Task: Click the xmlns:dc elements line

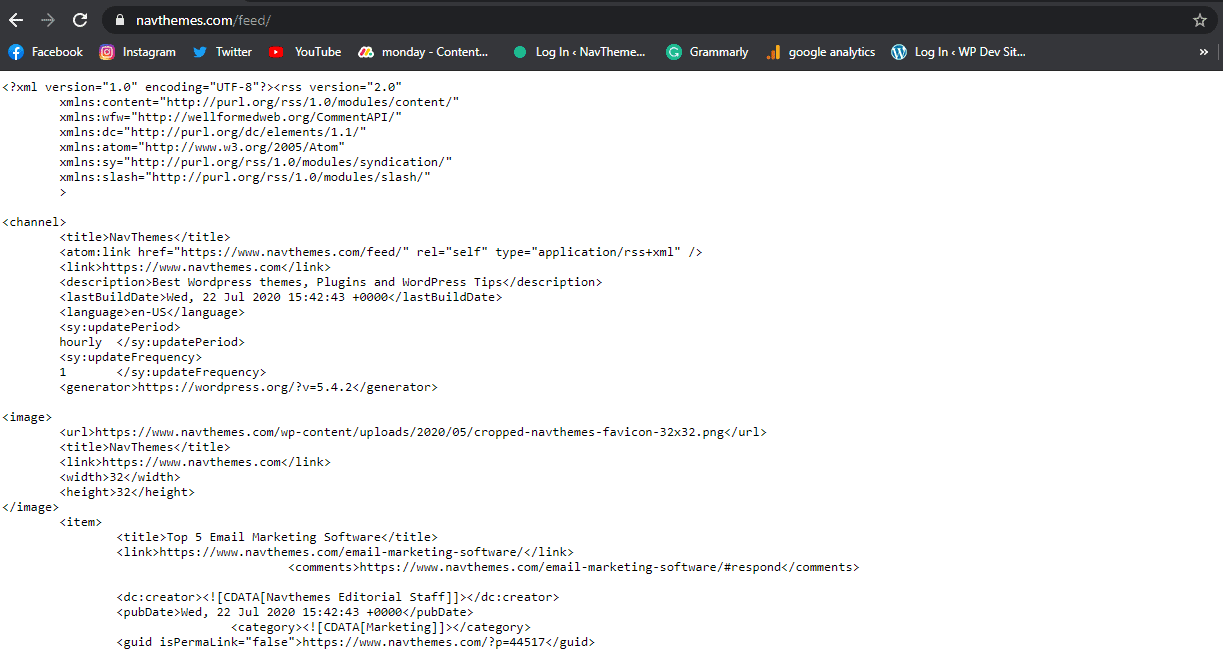Action: coord(213,132)
